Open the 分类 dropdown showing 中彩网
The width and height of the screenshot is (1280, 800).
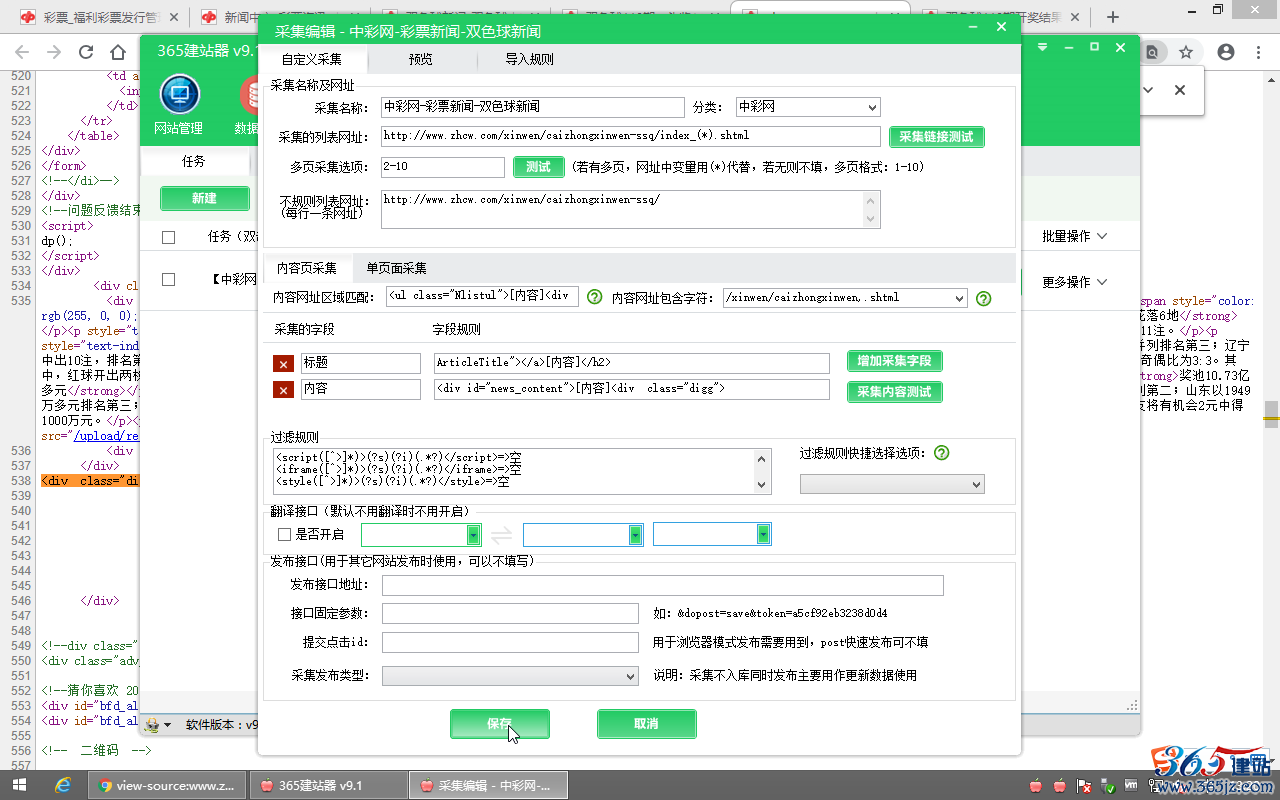807,107
